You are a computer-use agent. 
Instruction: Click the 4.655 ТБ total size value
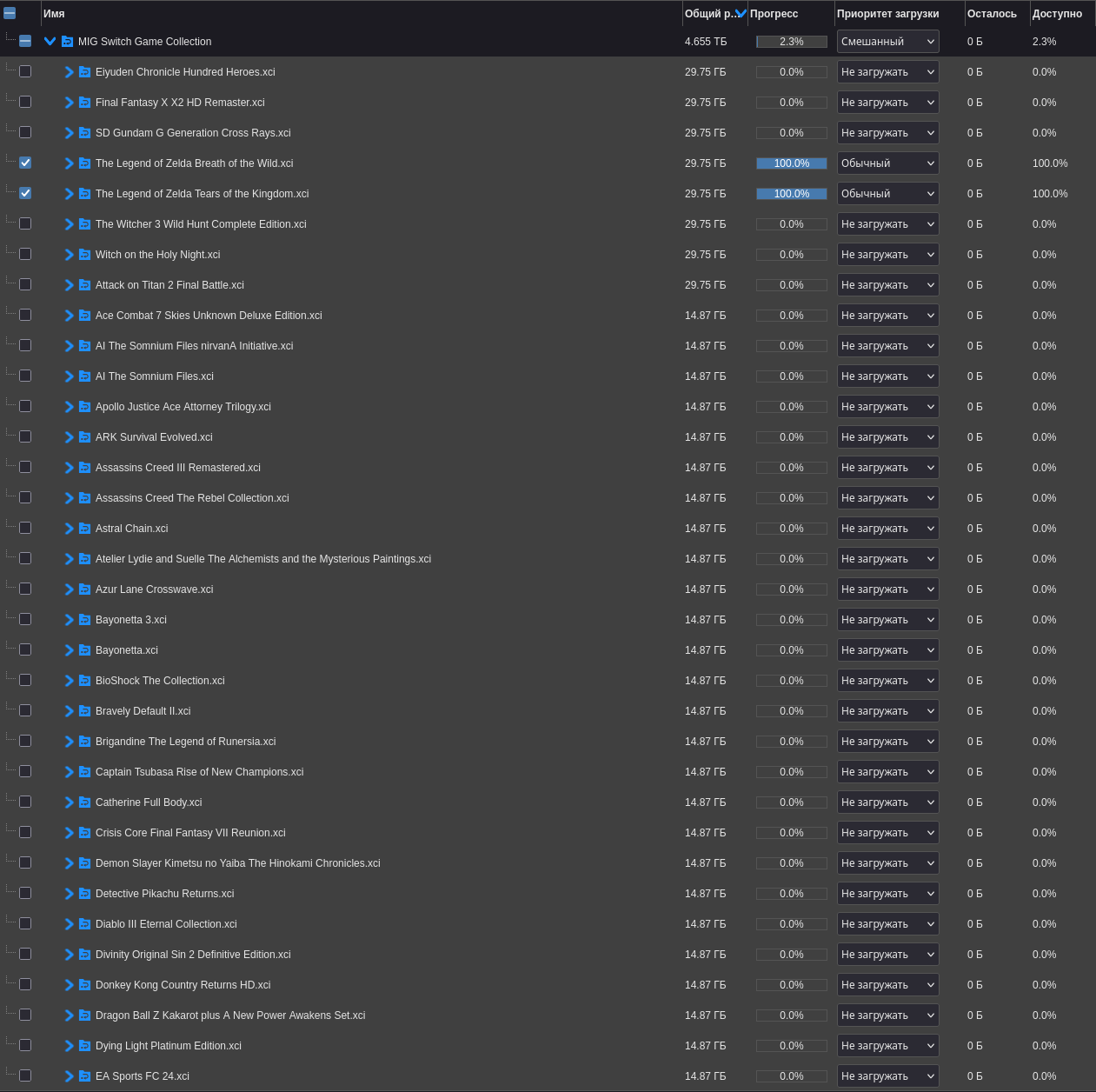click(x=706, y=42)
